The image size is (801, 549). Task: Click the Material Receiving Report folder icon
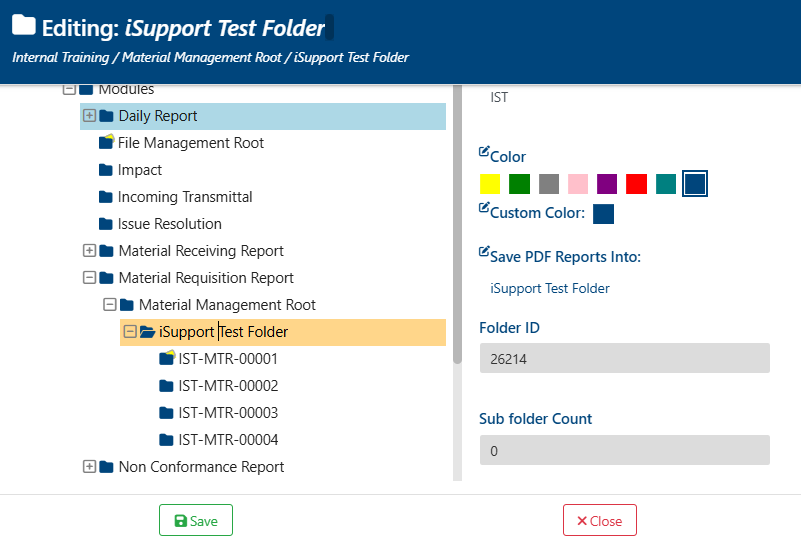tap(106, 251)
